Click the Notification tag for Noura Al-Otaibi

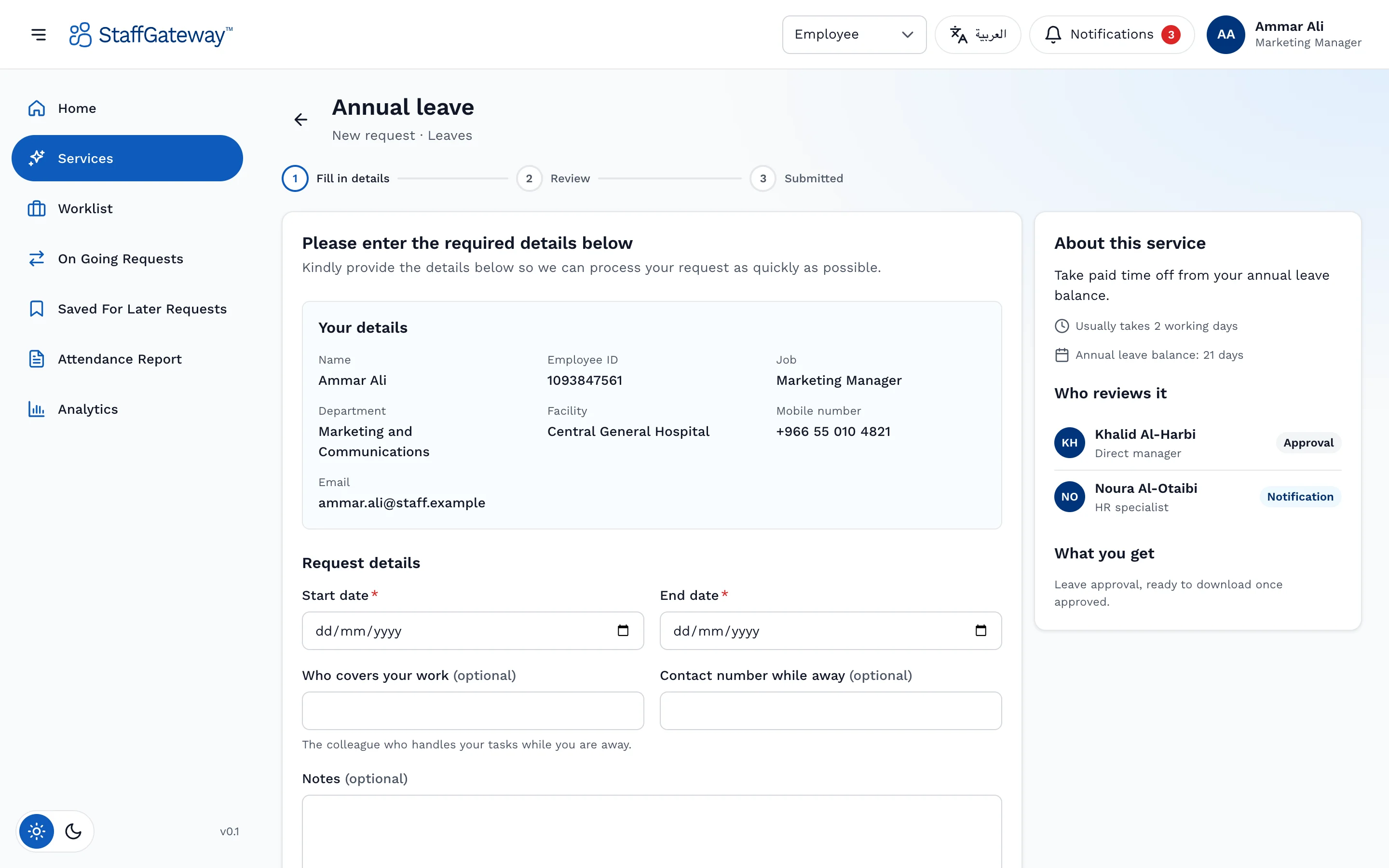coord(1300,497)
